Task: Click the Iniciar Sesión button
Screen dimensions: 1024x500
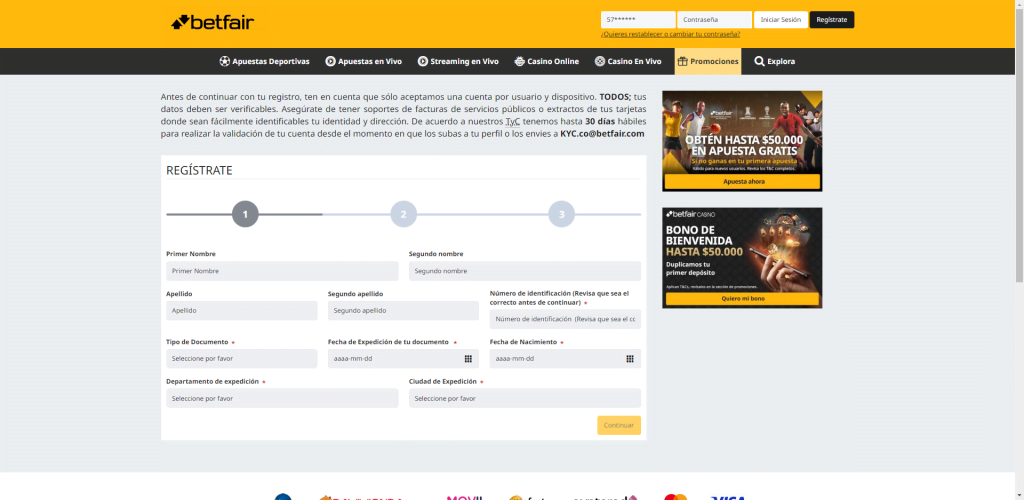Action: tap(781, 20)
